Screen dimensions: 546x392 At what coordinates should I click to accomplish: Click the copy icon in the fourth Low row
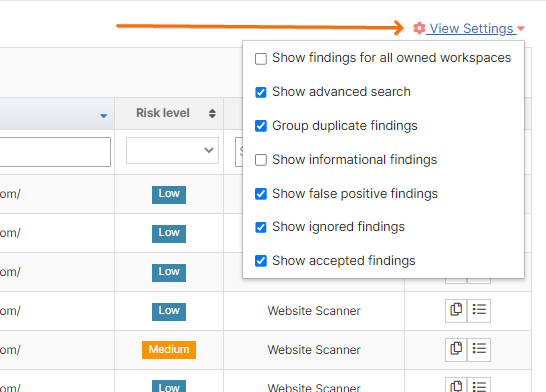click(x=456, y=311)
